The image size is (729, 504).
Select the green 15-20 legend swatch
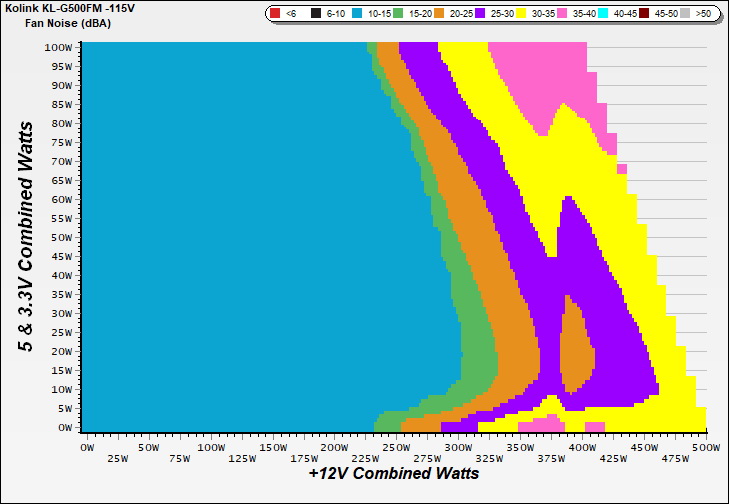coord(400,14)
